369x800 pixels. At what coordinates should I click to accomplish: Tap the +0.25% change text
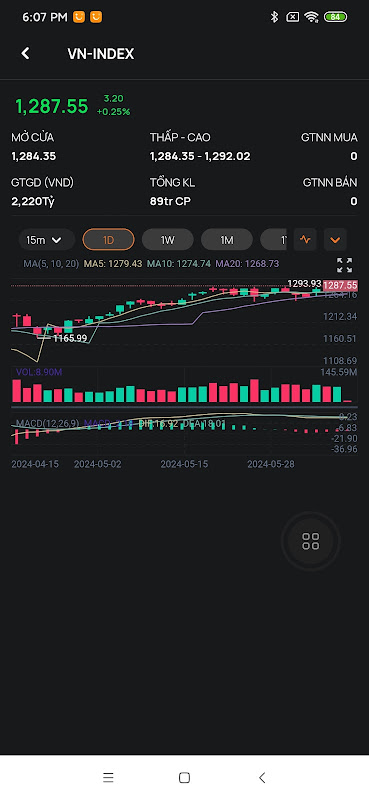pos(113,111)
